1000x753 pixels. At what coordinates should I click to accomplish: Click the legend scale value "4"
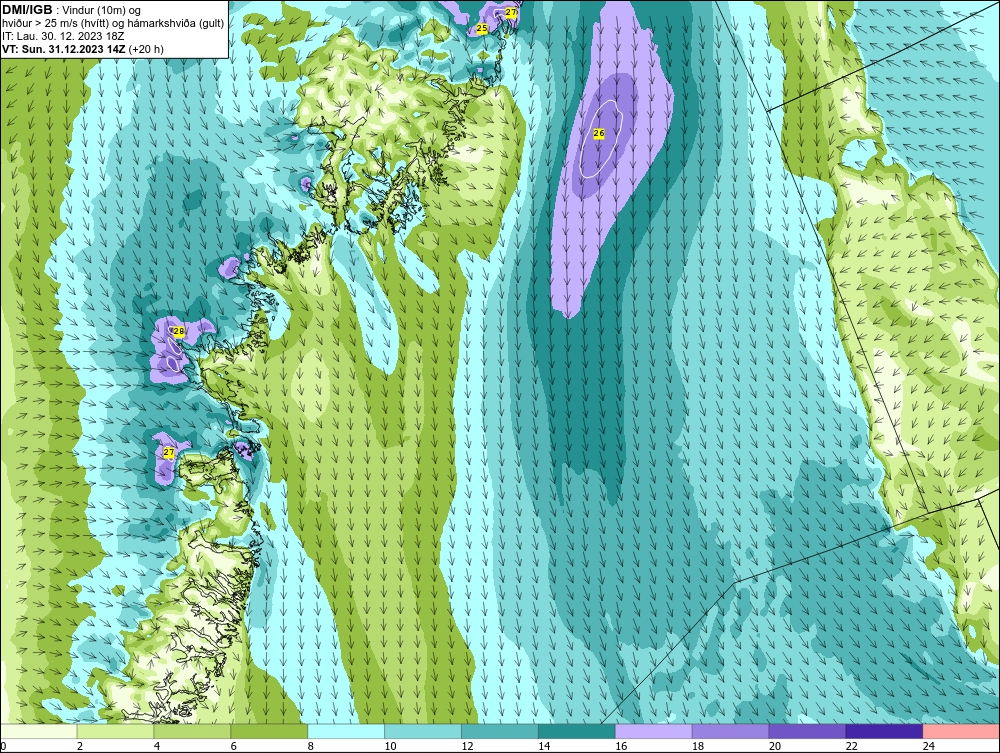pos(157,746)
